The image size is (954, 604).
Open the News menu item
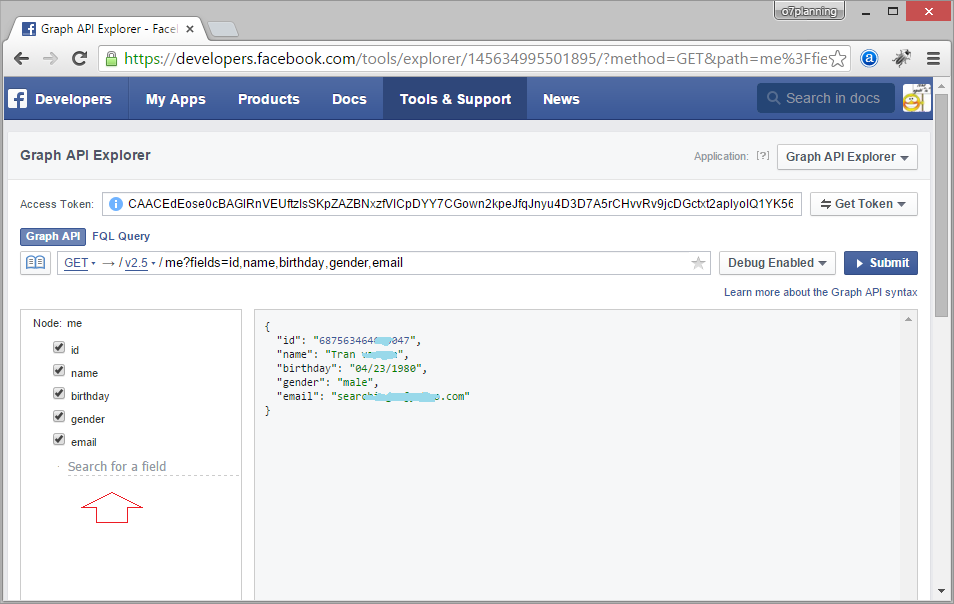click(x=561, y=99)
